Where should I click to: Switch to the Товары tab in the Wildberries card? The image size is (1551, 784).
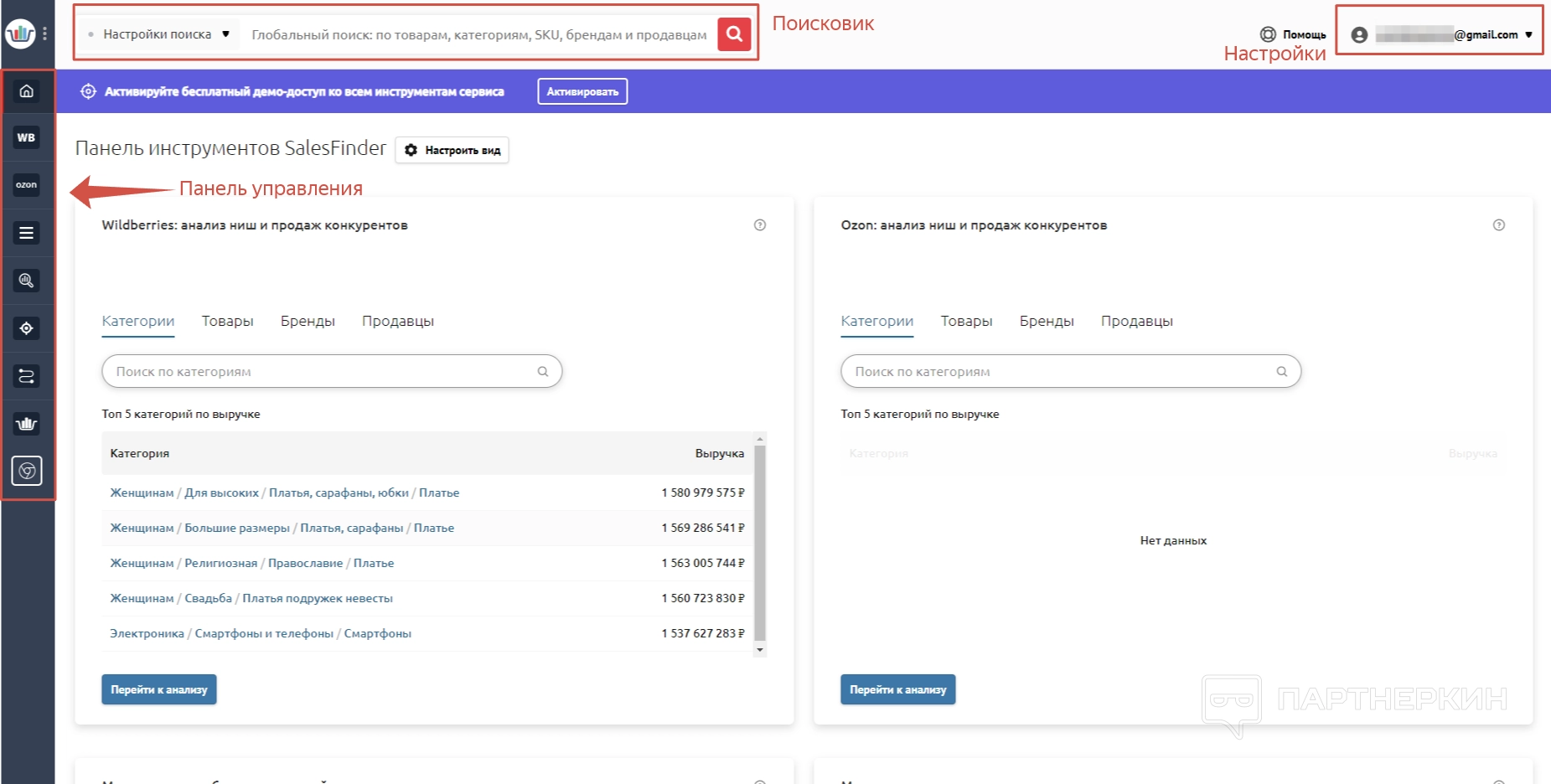227,322
